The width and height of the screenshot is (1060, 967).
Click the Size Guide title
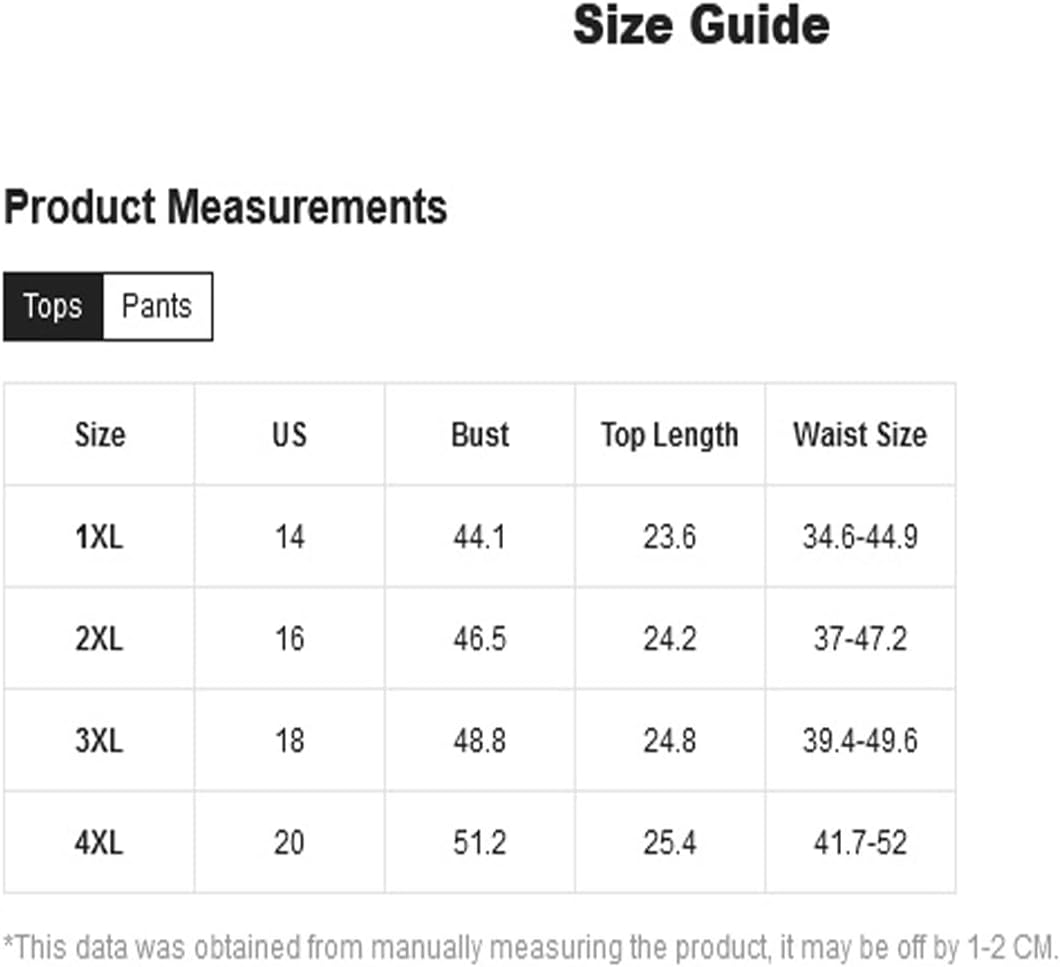click(701, 25)
